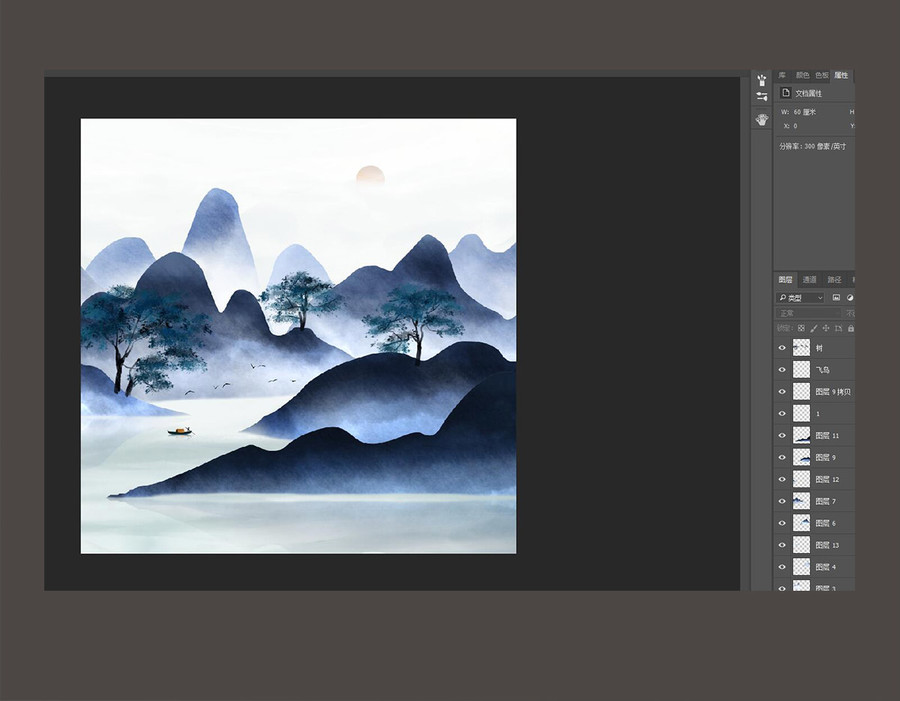Hide the 图层 9 layer
The height and width of the screenshot is (701, 900).
782,457
